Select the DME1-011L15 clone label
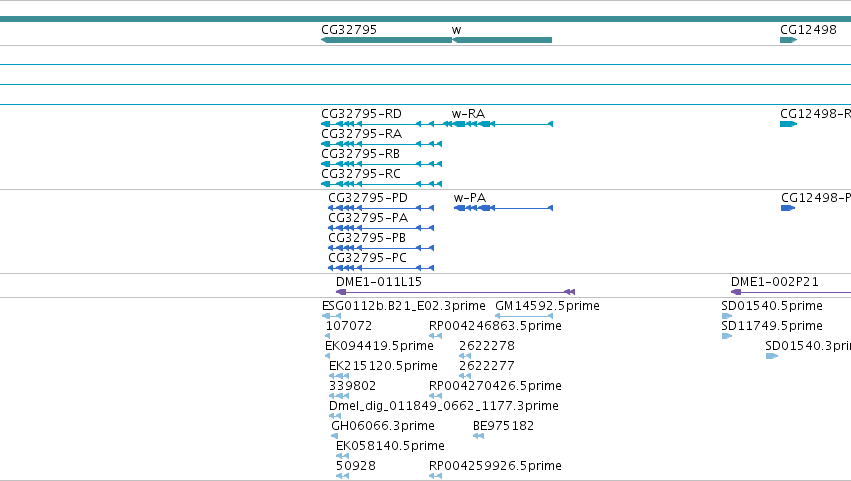The image size is (851, 481). pos(379,282)
